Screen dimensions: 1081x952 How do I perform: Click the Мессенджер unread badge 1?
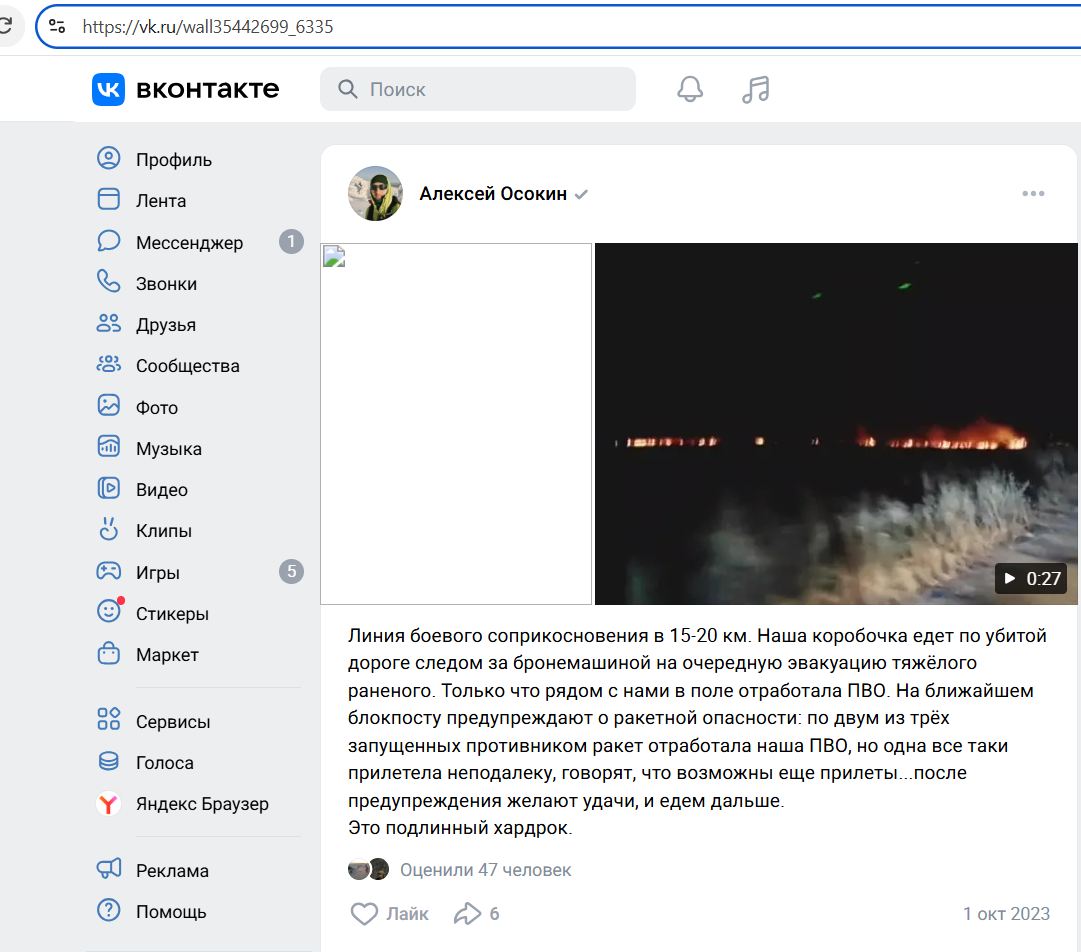click(291, 241)
